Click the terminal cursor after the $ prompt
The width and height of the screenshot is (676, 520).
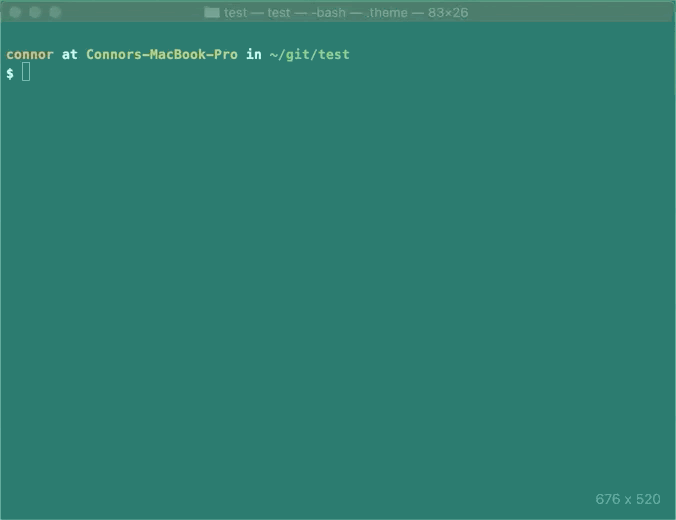[x=26, y=72]
